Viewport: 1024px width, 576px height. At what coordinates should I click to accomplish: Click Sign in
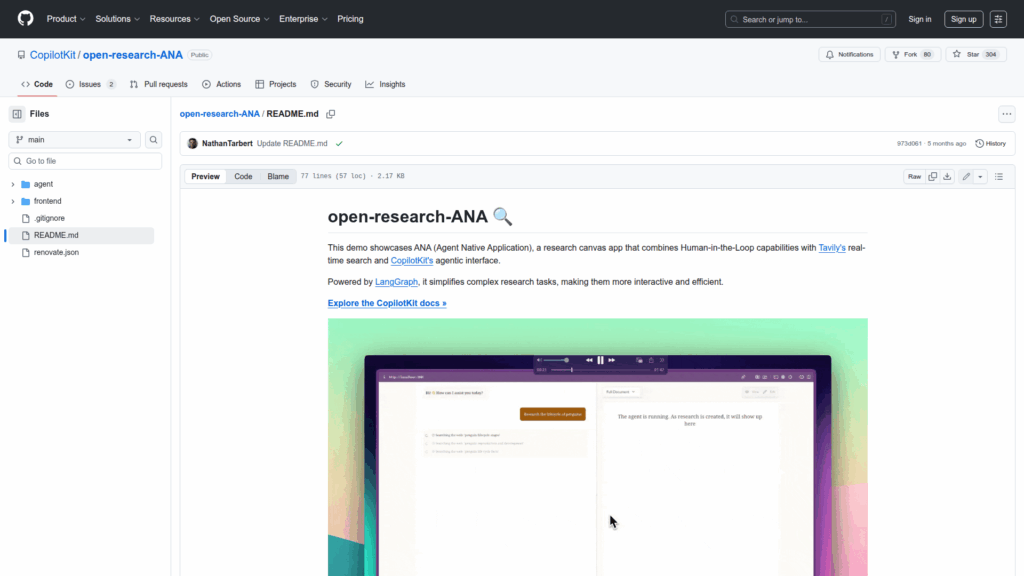pyautogui.click(x=920, y=20)
